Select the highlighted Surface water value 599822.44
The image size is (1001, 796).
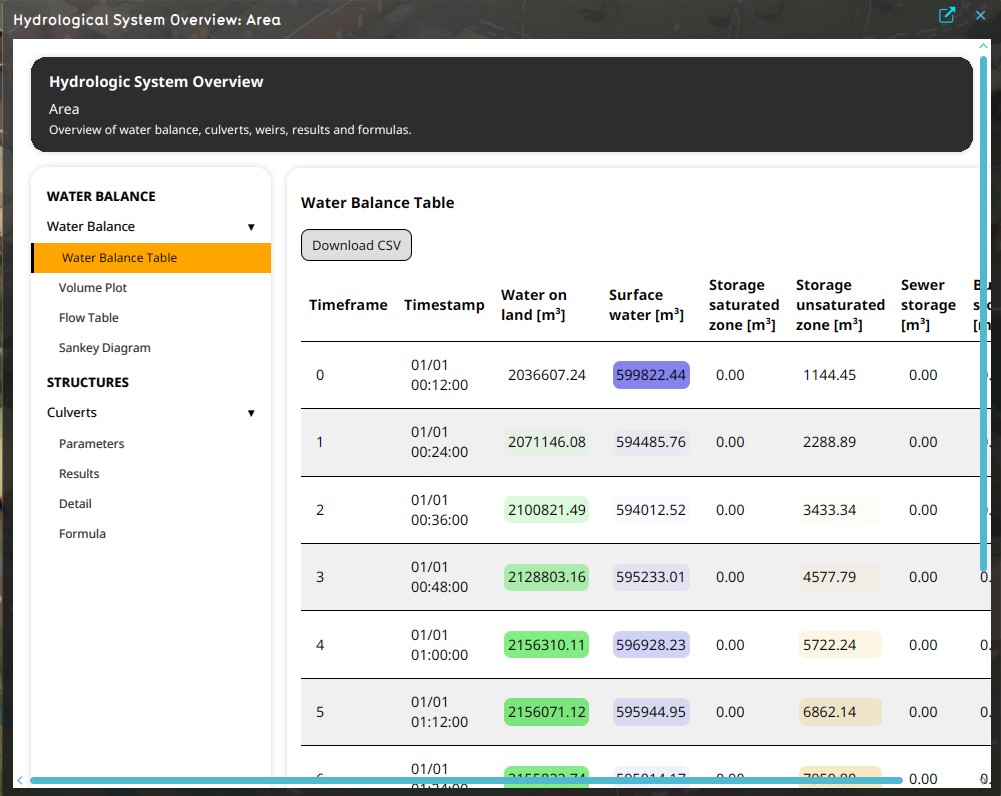coord(650,375)
